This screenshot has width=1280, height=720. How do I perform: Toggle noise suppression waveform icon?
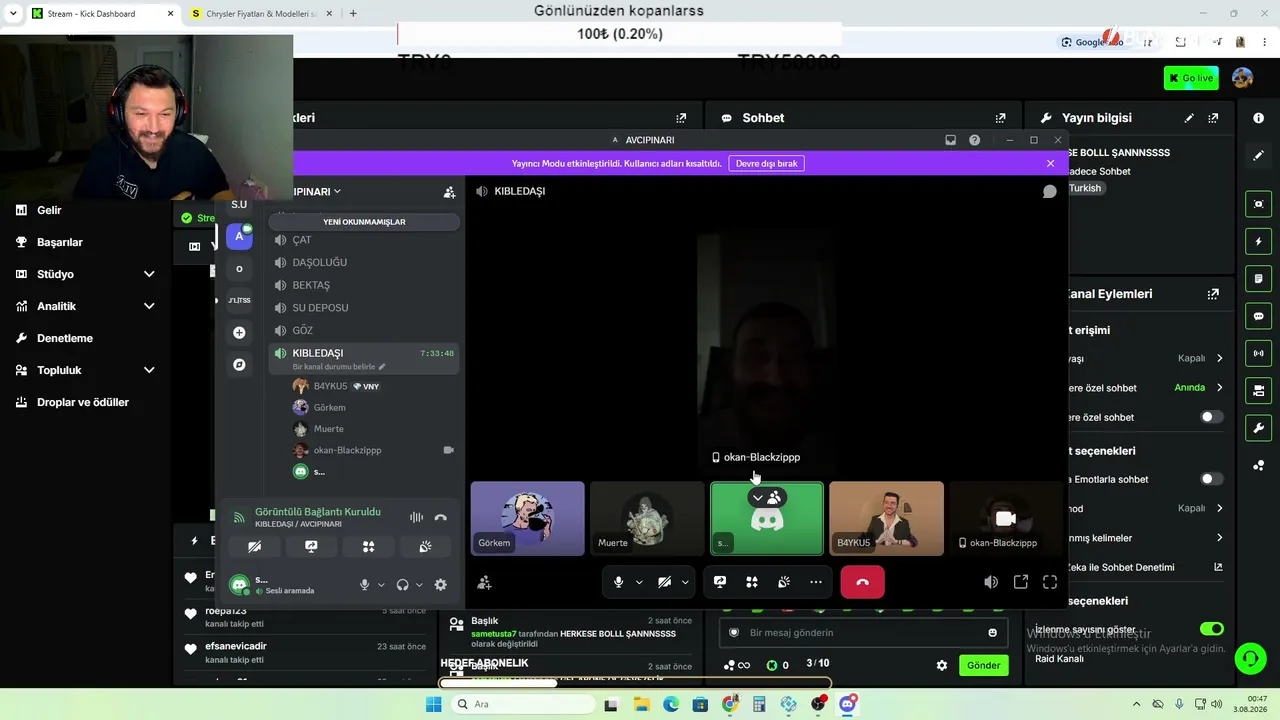click(416, 517)
